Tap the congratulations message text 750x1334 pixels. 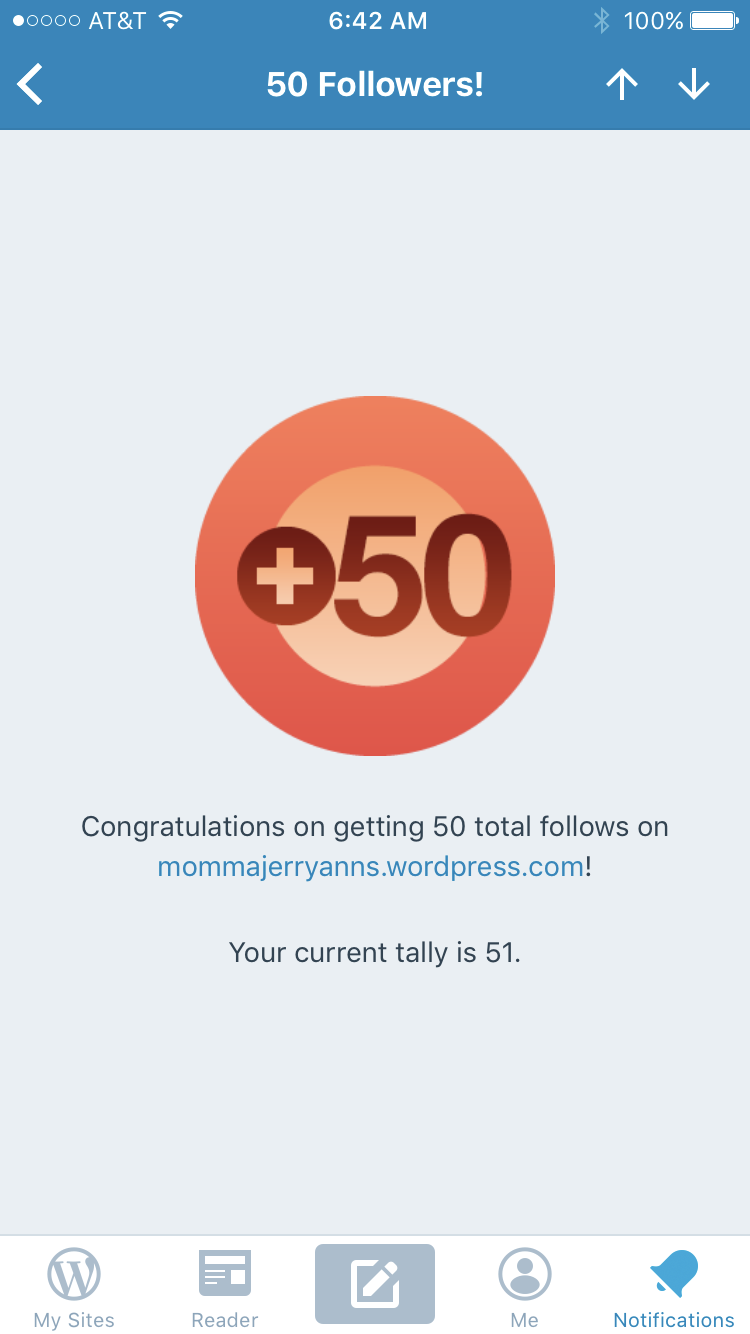[x=375, y=827]
